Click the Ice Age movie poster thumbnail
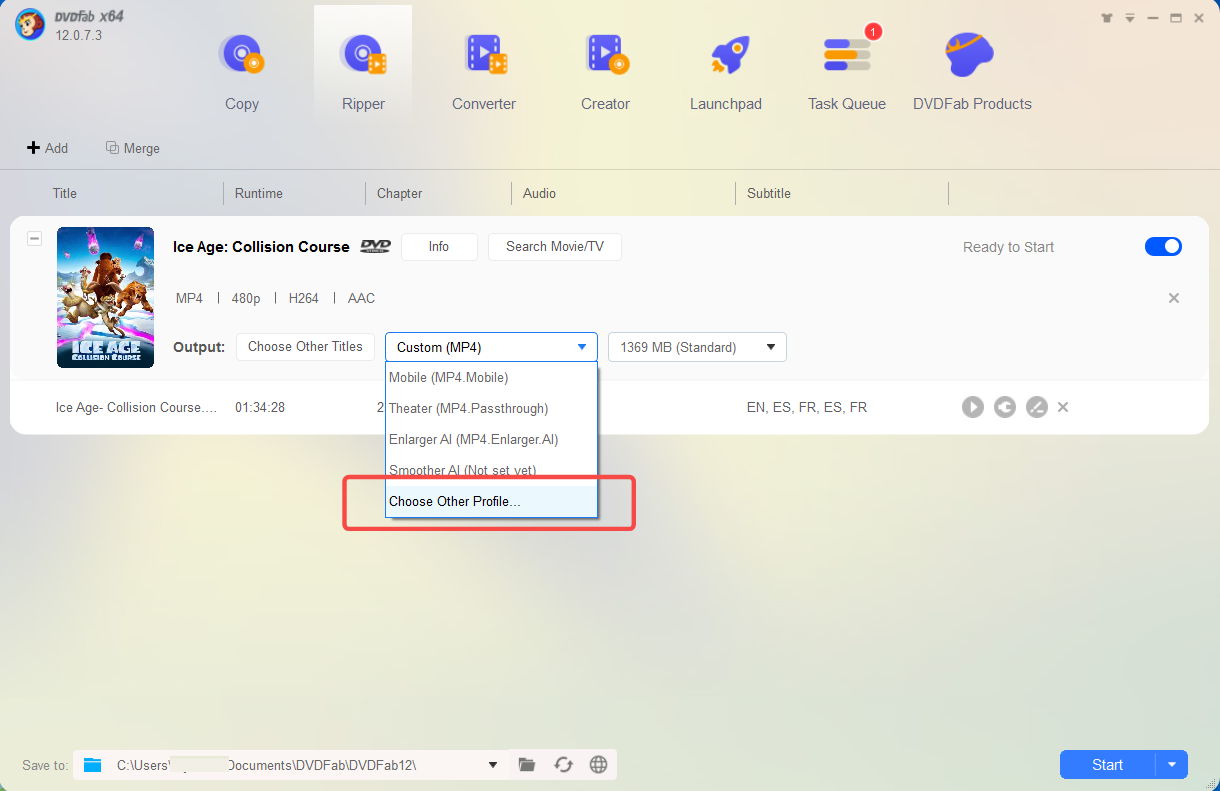The image size is (1220, 791). (105, 297)
